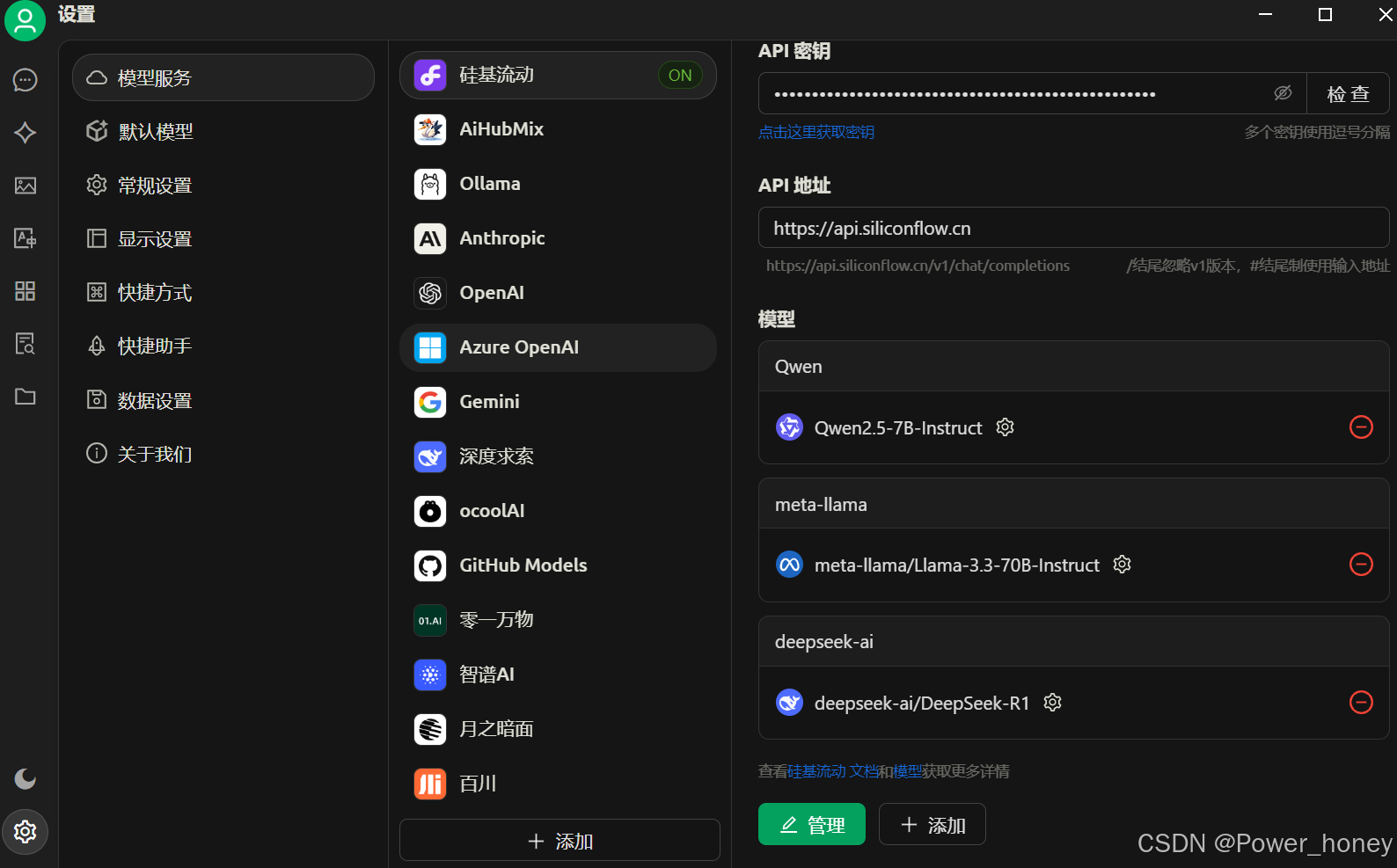Go to 快捷方式 settings
The width and height of the screenshot is (1397, 868).
(223, 293)
